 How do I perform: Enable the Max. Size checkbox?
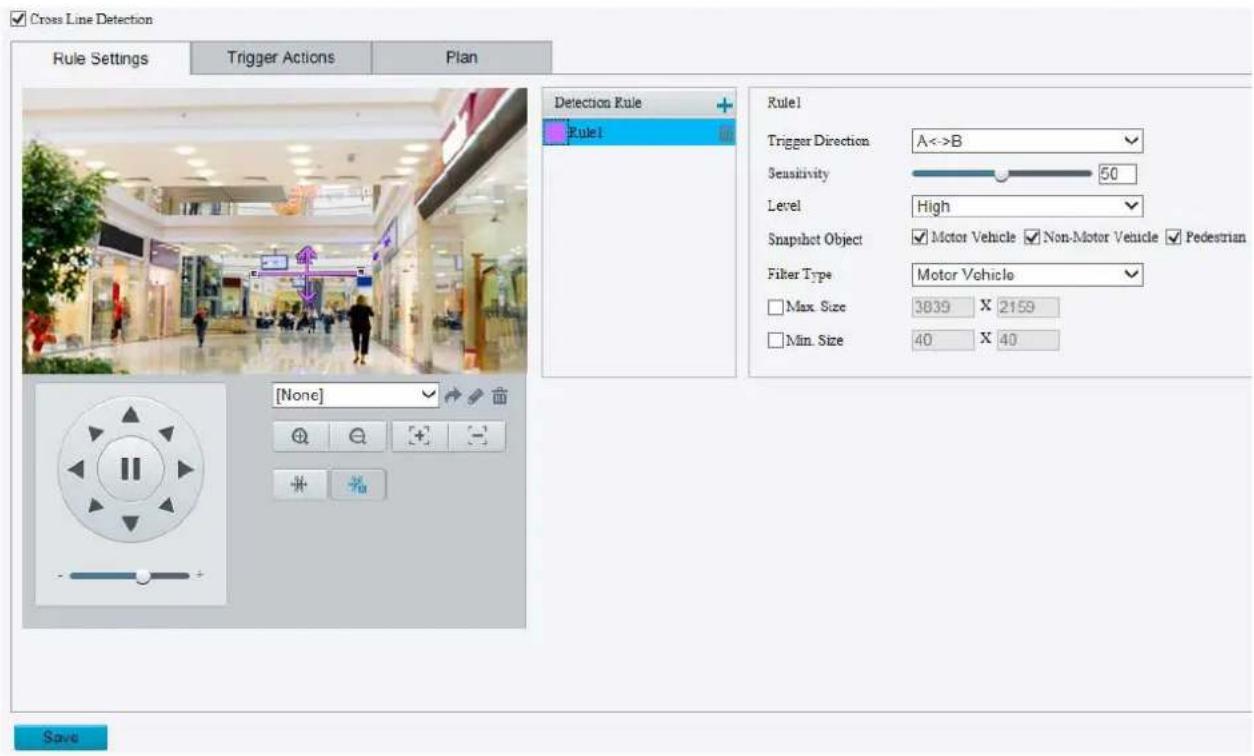coord(775,307)
